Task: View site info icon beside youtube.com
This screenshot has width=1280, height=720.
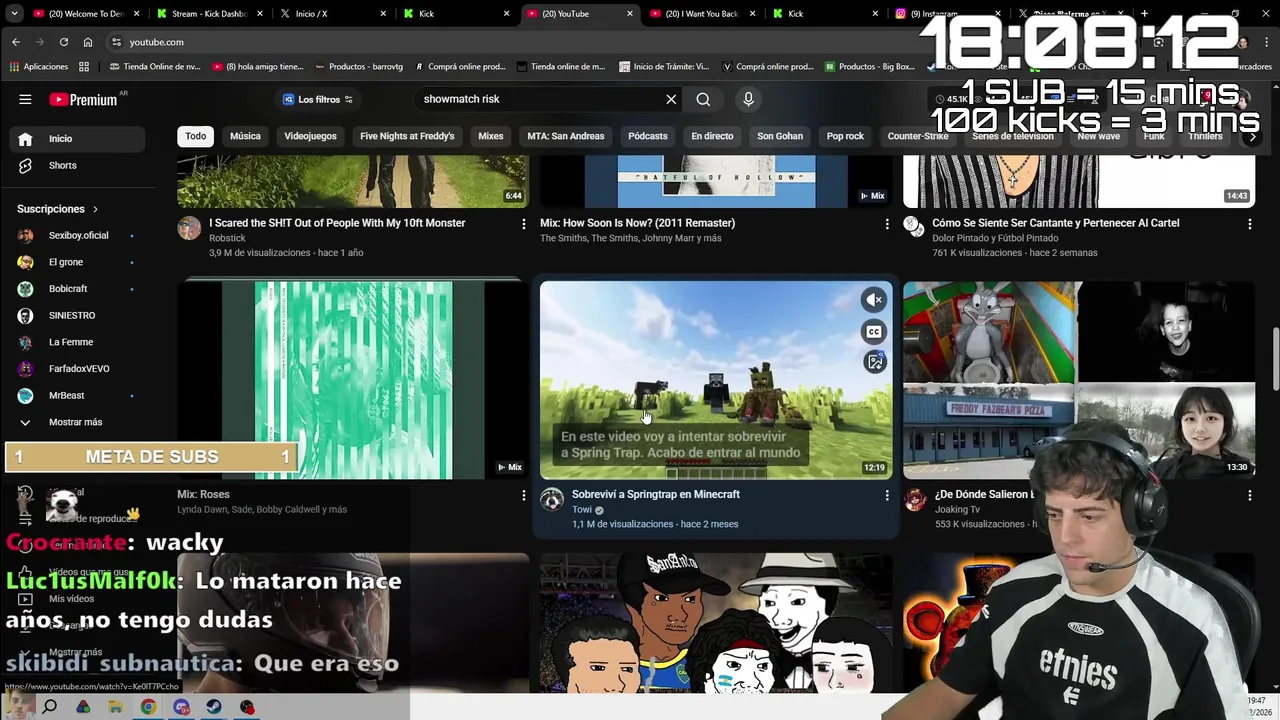Action: click(116, 42)
